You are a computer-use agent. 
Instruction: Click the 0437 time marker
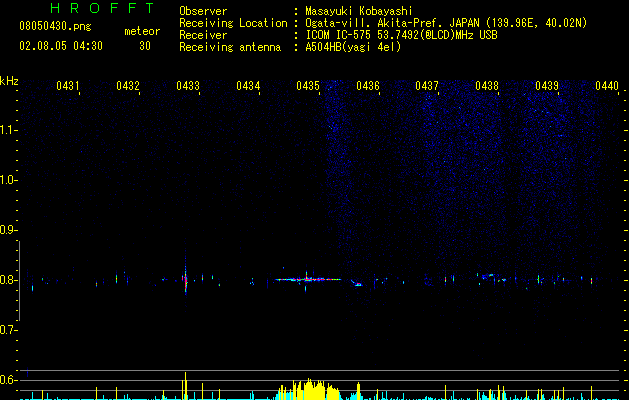427,85
